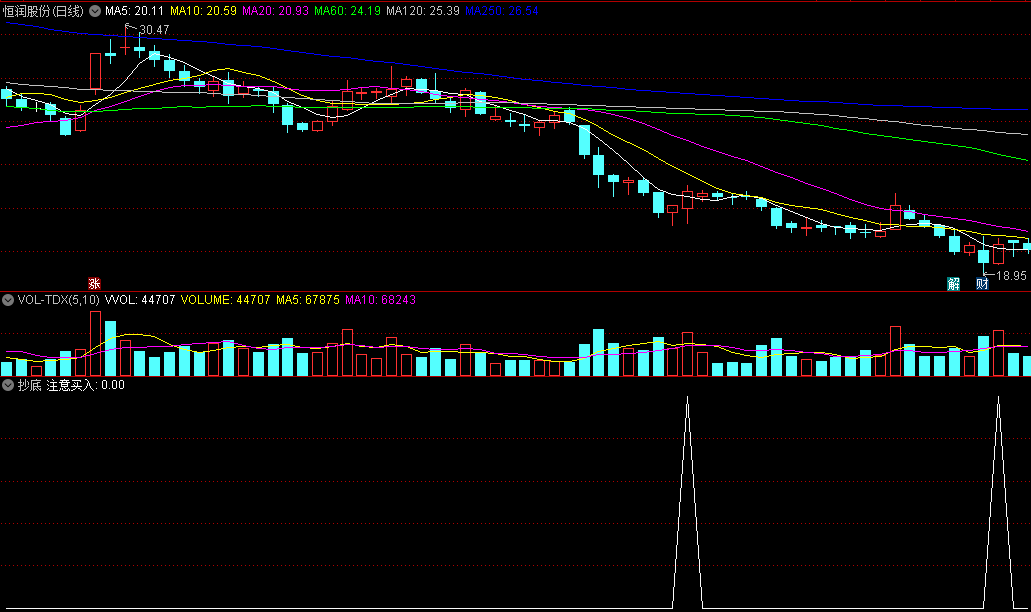Open the VOL-TDX indicator dropdown arrow
This screenshot has height=612, width=1031.
8,300
